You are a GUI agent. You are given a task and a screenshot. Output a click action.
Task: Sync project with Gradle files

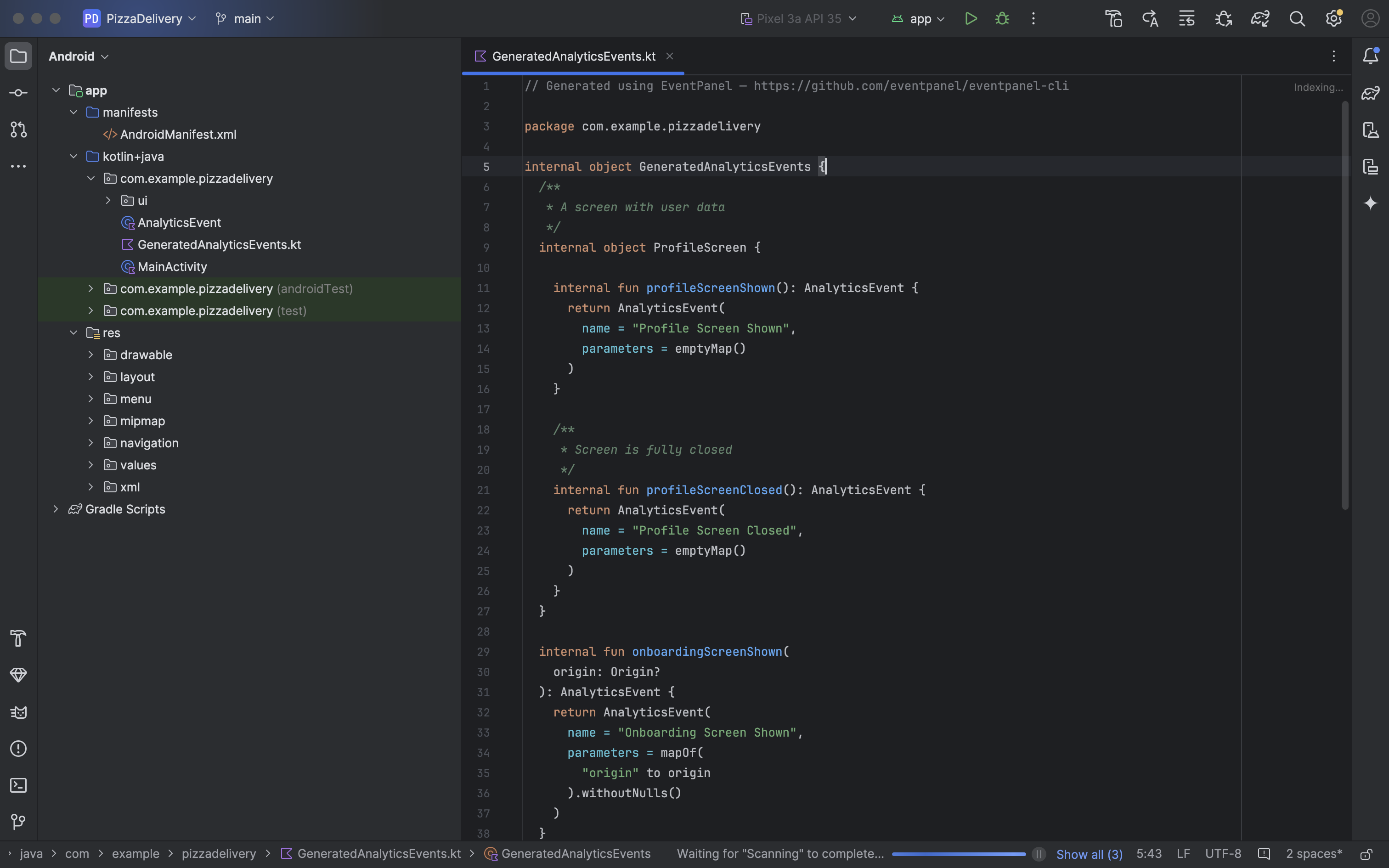click(x=1260, y=19)
